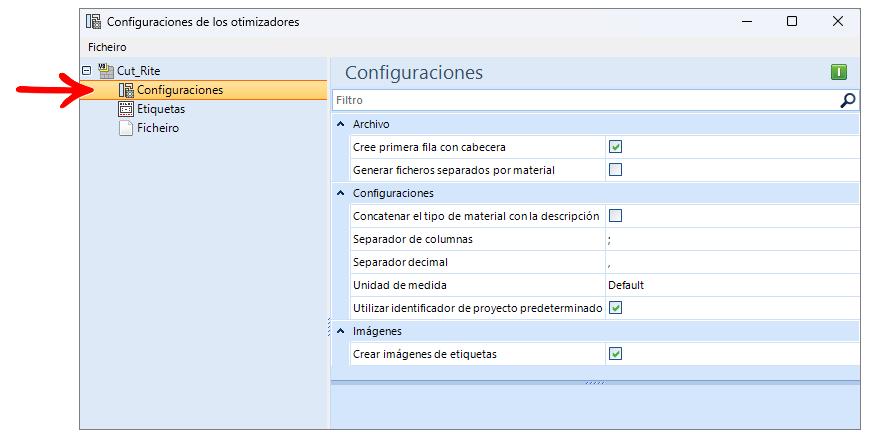This screenshot has width=869, height=432.
Task: Select Configuraciones in the tree
Action: pos(180,90)
